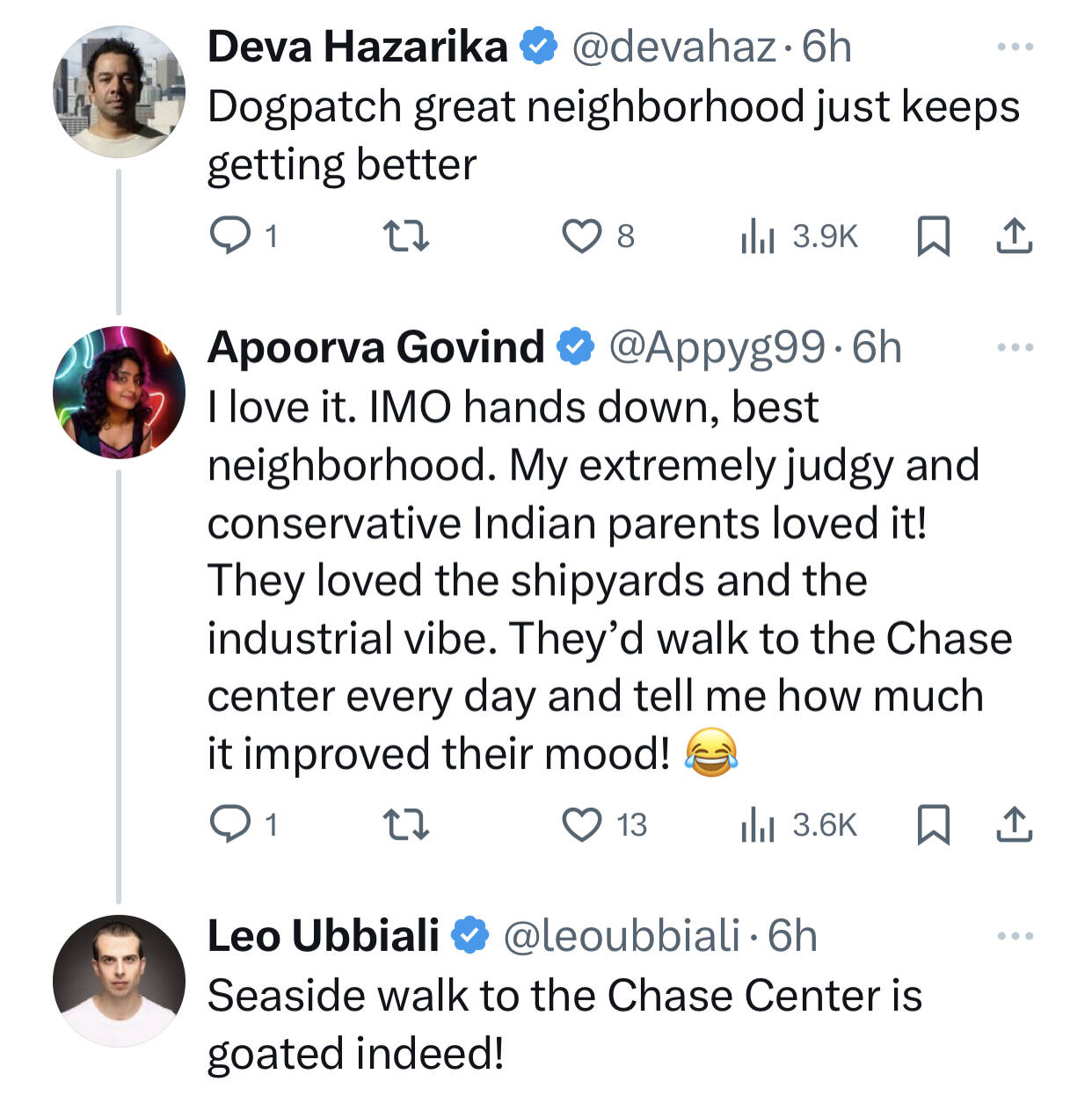The image size is (1092, 1103).
Task: Open more options for Leo Ubbiali's tweet
Action: (x=1015, y=936)
